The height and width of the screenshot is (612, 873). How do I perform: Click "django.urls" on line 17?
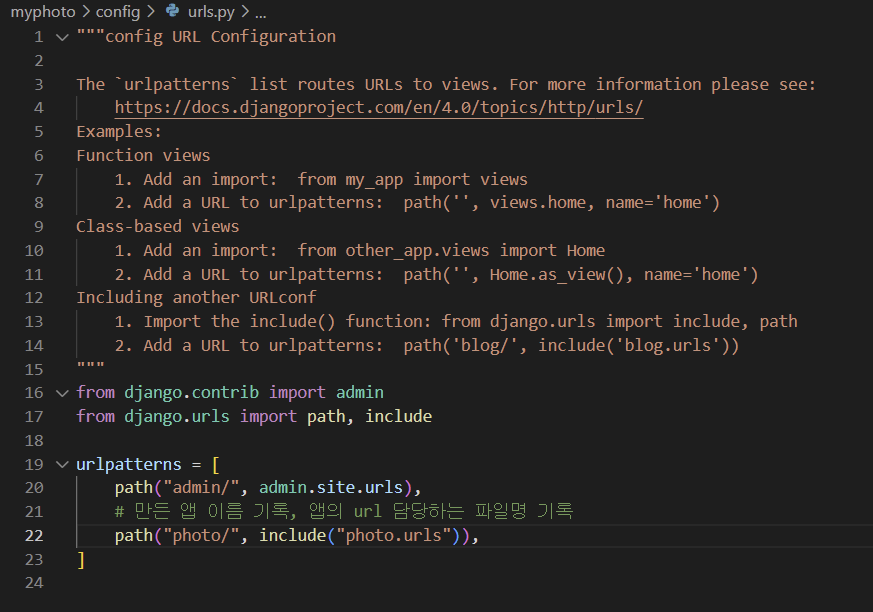pos(177,417)
